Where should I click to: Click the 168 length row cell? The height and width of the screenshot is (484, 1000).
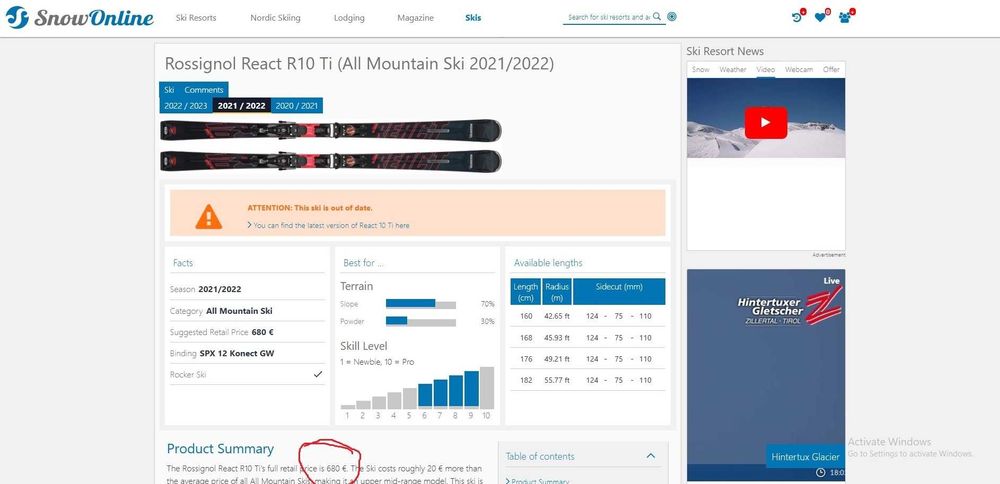pos(526,338)
